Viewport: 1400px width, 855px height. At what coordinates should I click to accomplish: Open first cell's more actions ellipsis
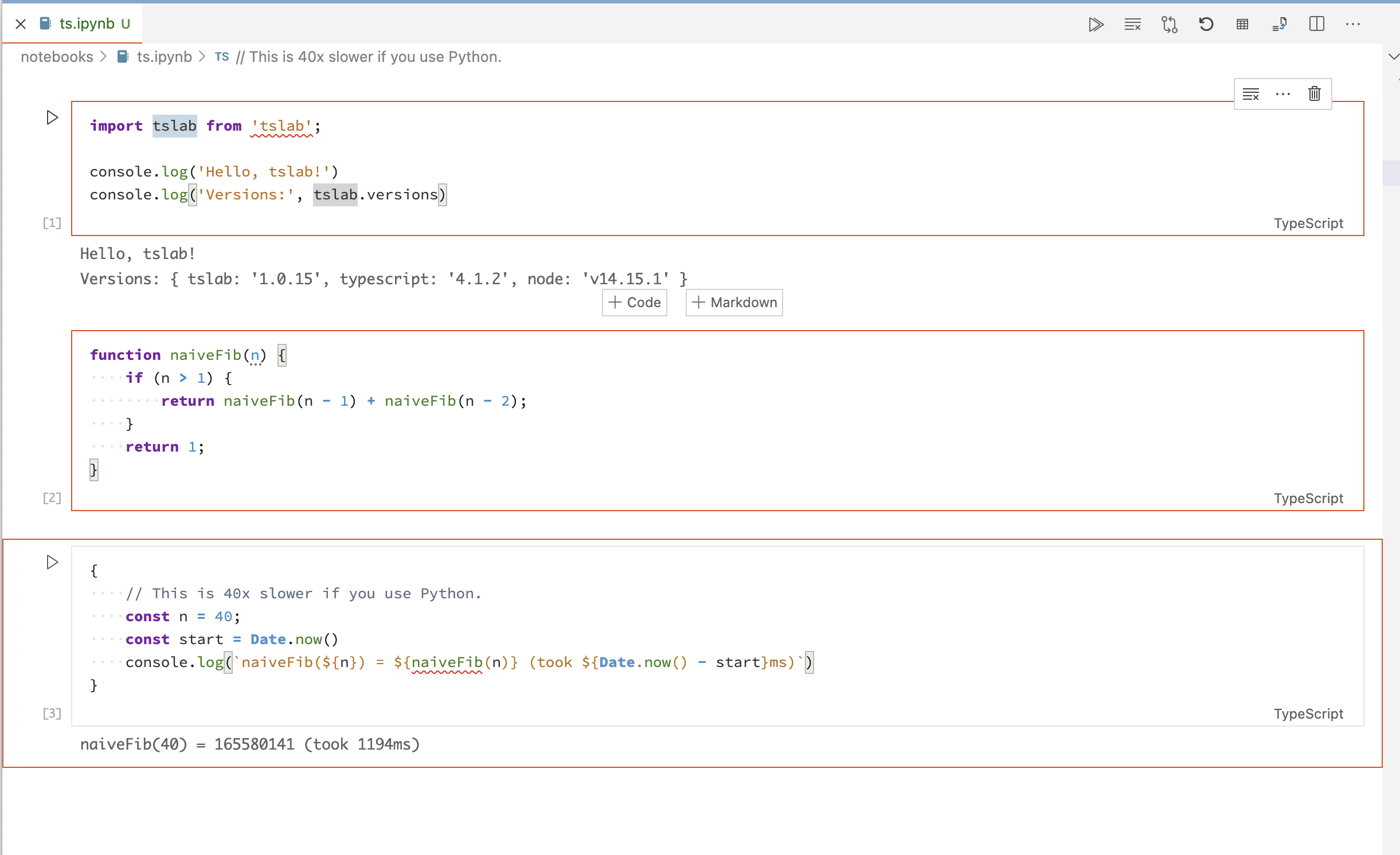tap(1282, 93)
